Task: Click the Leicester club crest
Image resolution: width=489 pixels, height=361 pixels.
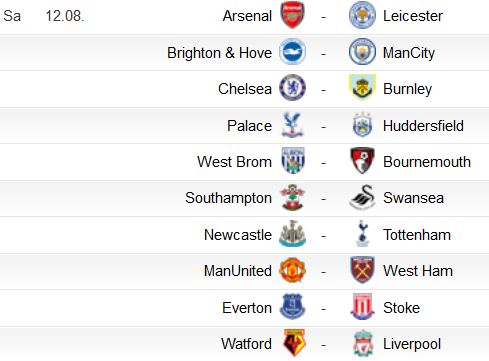Action: [362, 15]
